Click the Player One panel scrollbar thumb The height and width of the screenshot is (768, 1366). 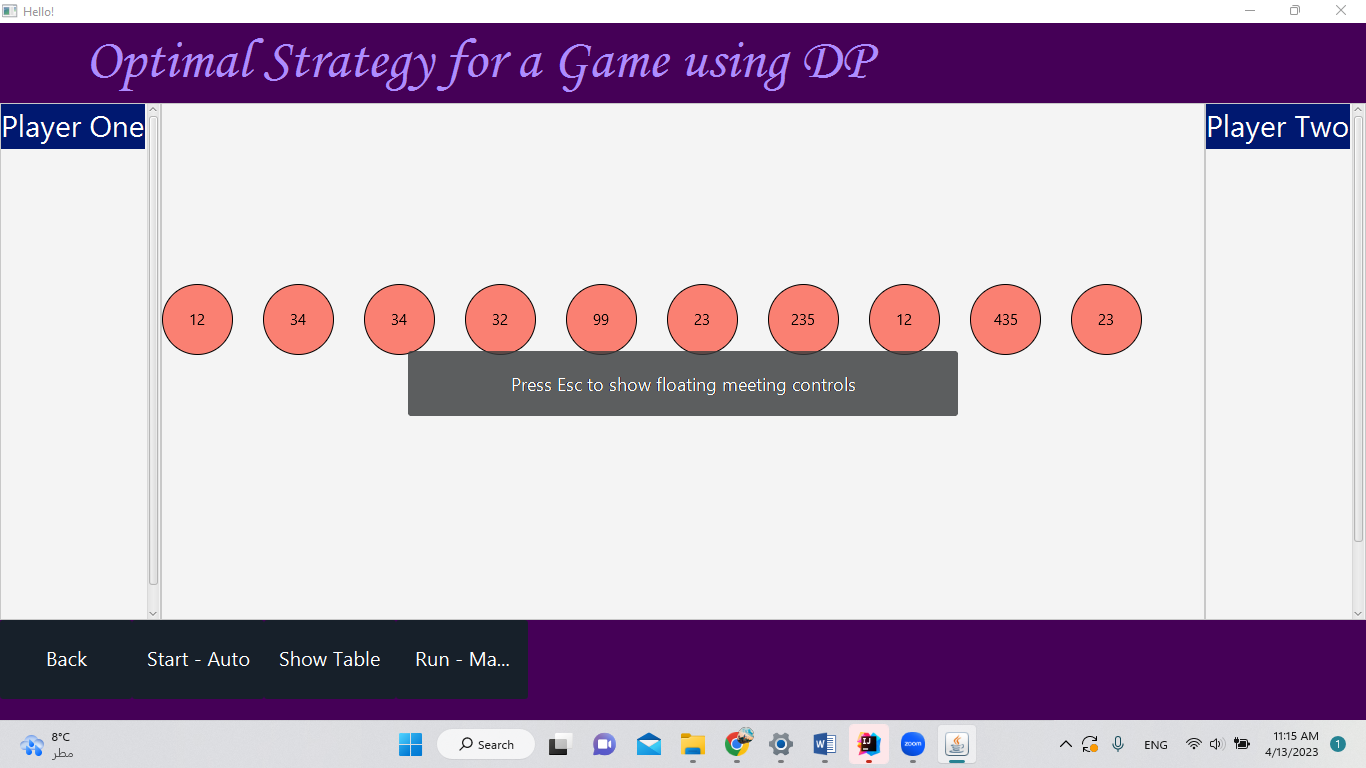(x=153, y=350)
